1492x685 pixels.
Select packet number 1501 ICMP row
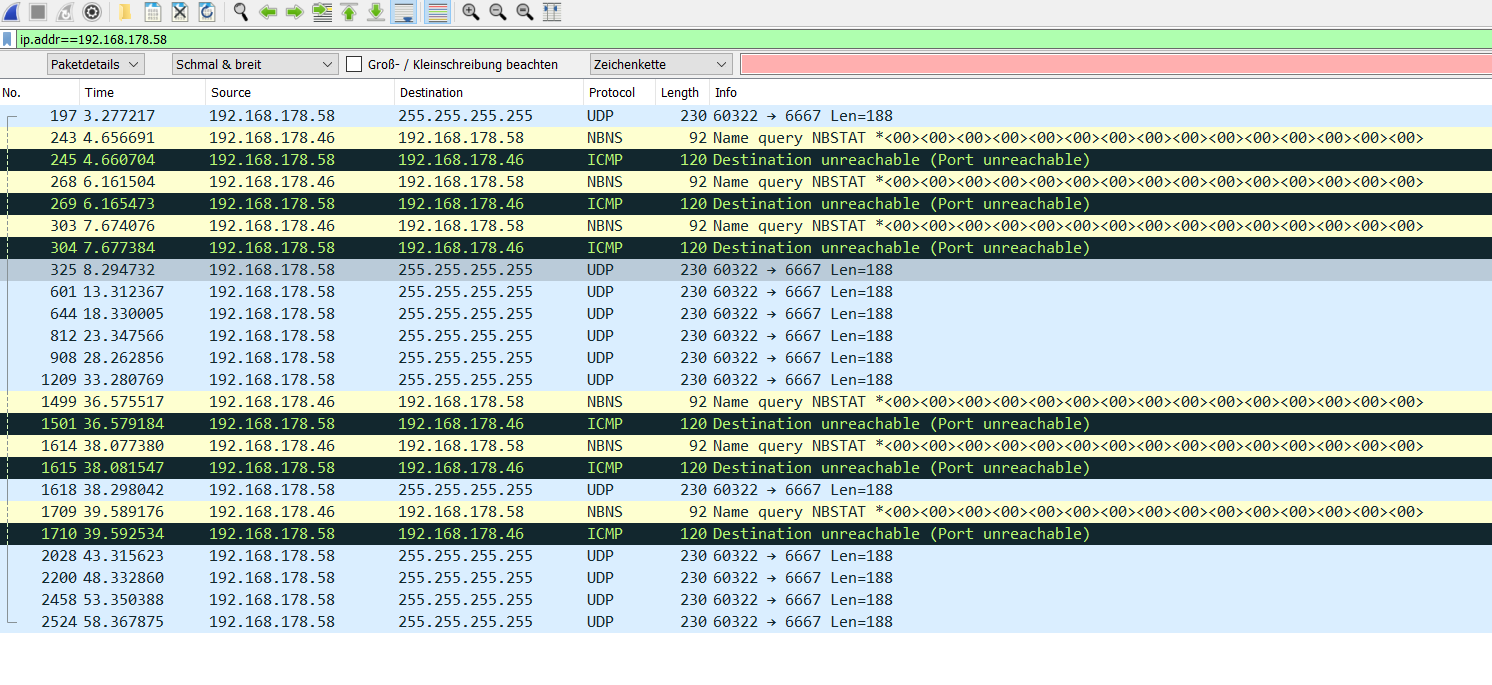click(x=600, y=424)
